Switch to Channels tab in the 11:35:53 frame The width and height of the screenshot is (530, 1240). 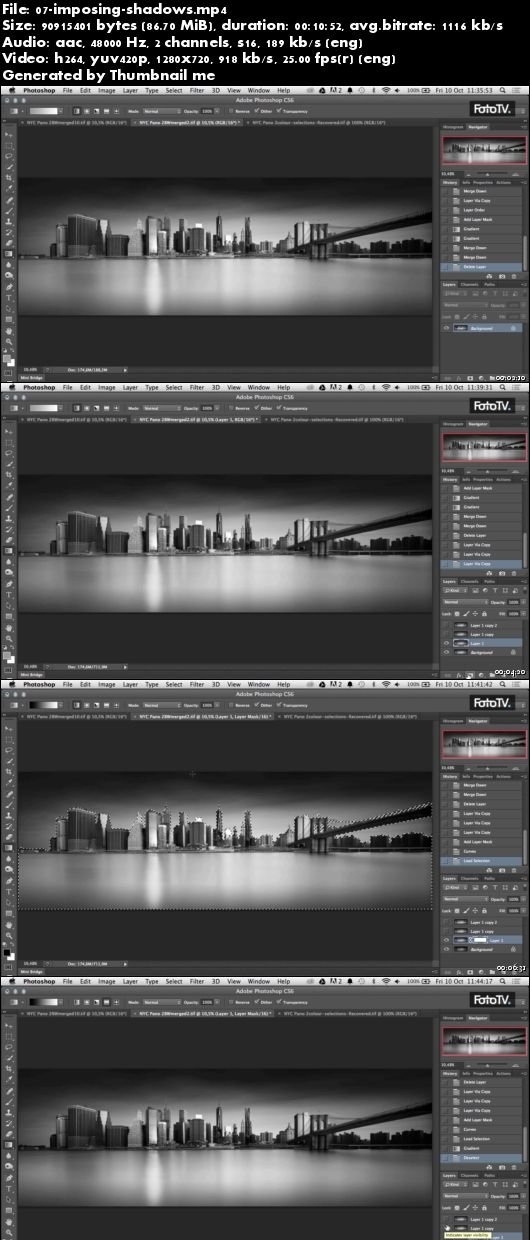(x=469, y=285)
